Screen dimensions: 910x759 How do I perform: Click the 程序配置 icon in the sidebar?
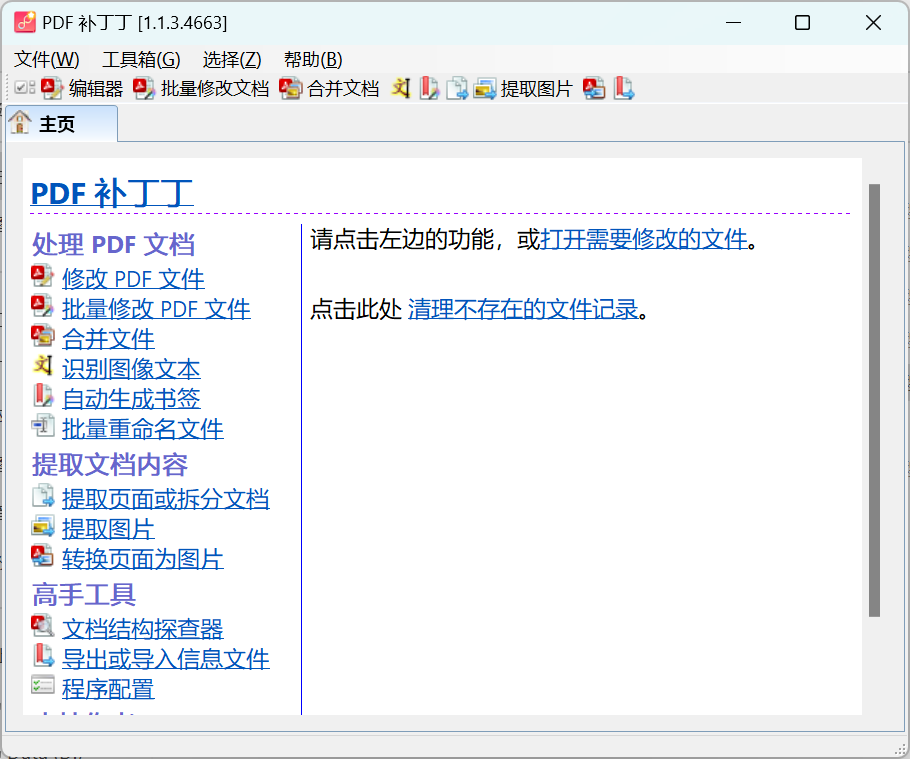[x=43, y=686]
